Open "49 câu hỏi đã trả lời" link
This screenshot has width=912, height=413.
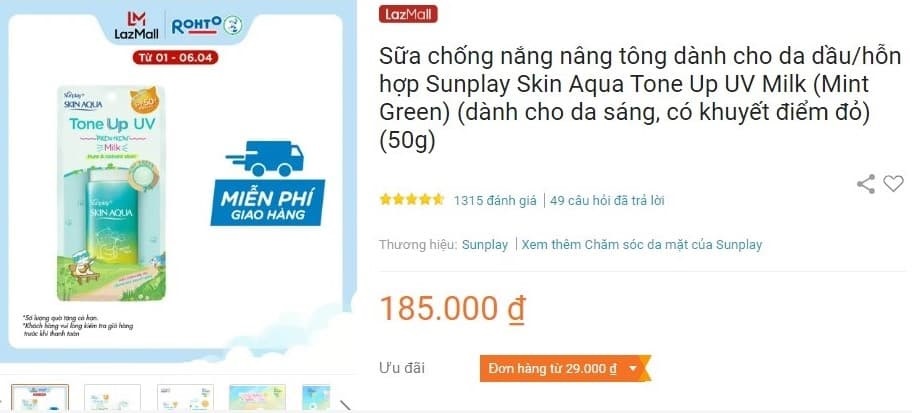pos(607,201)
